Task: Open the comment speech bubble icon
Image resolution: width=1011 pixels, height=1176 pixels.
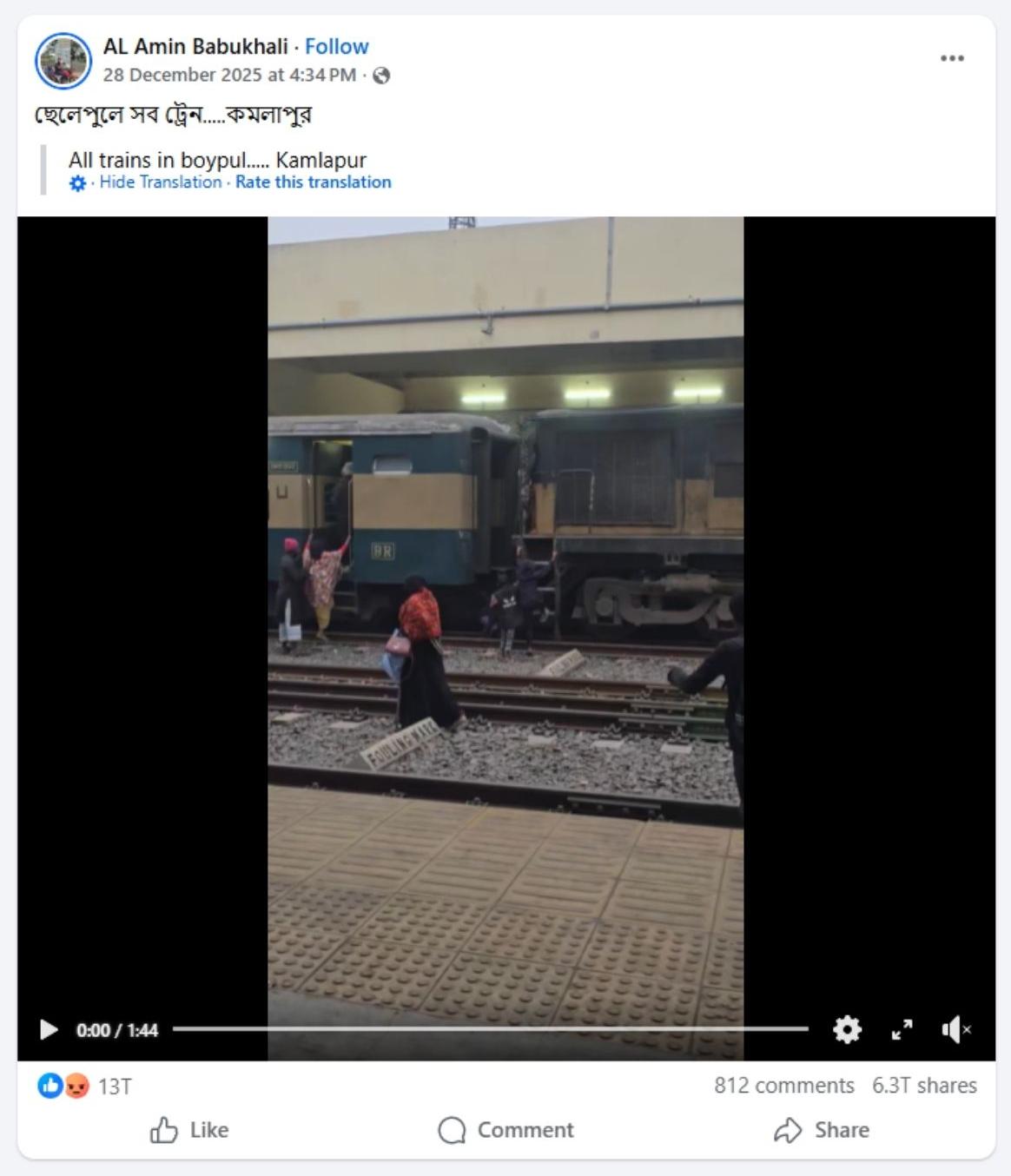Action: (x=452, y=1130)
